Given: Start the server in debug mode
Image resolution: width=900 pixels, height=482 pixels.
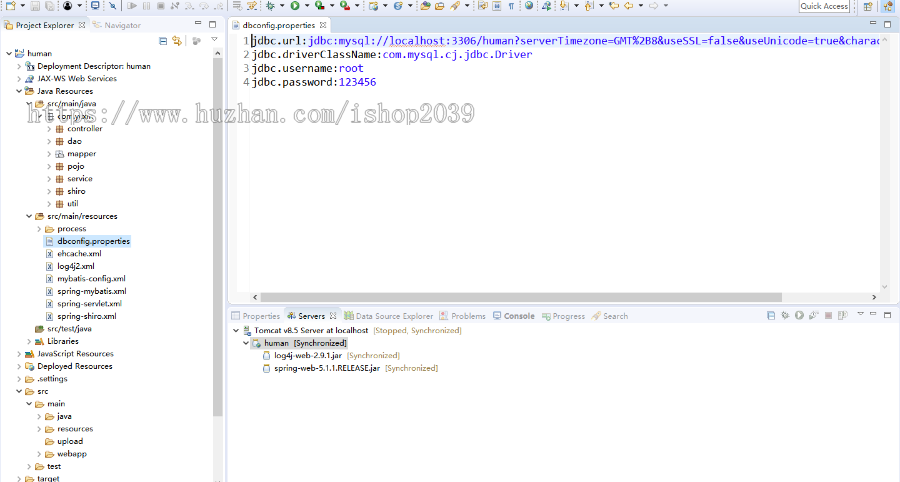Looking at the screenshot, I should point(785,315).
